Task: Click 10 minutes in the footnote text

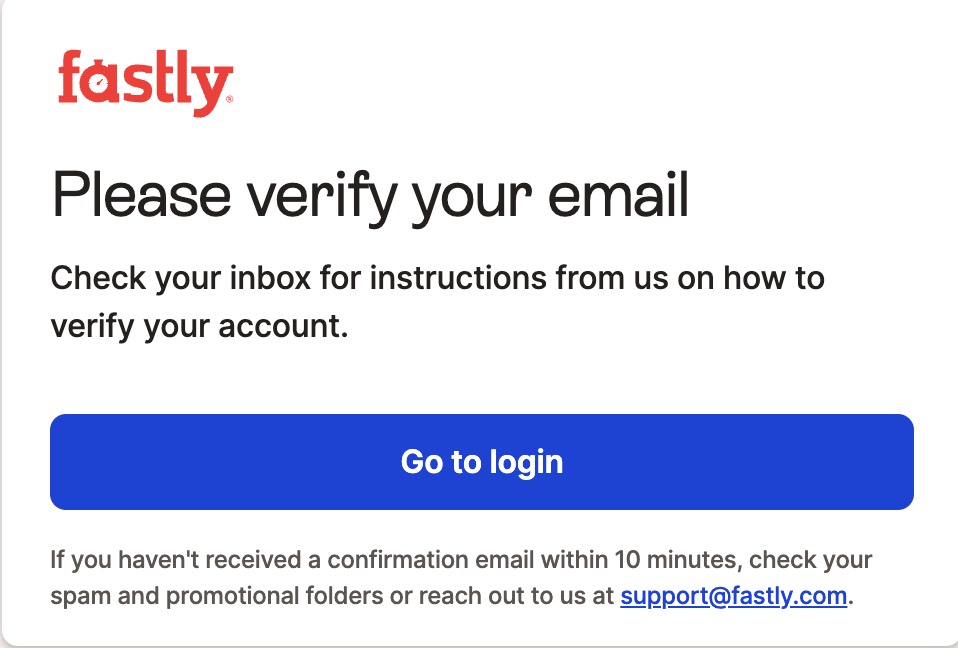Action: point(674,559)
